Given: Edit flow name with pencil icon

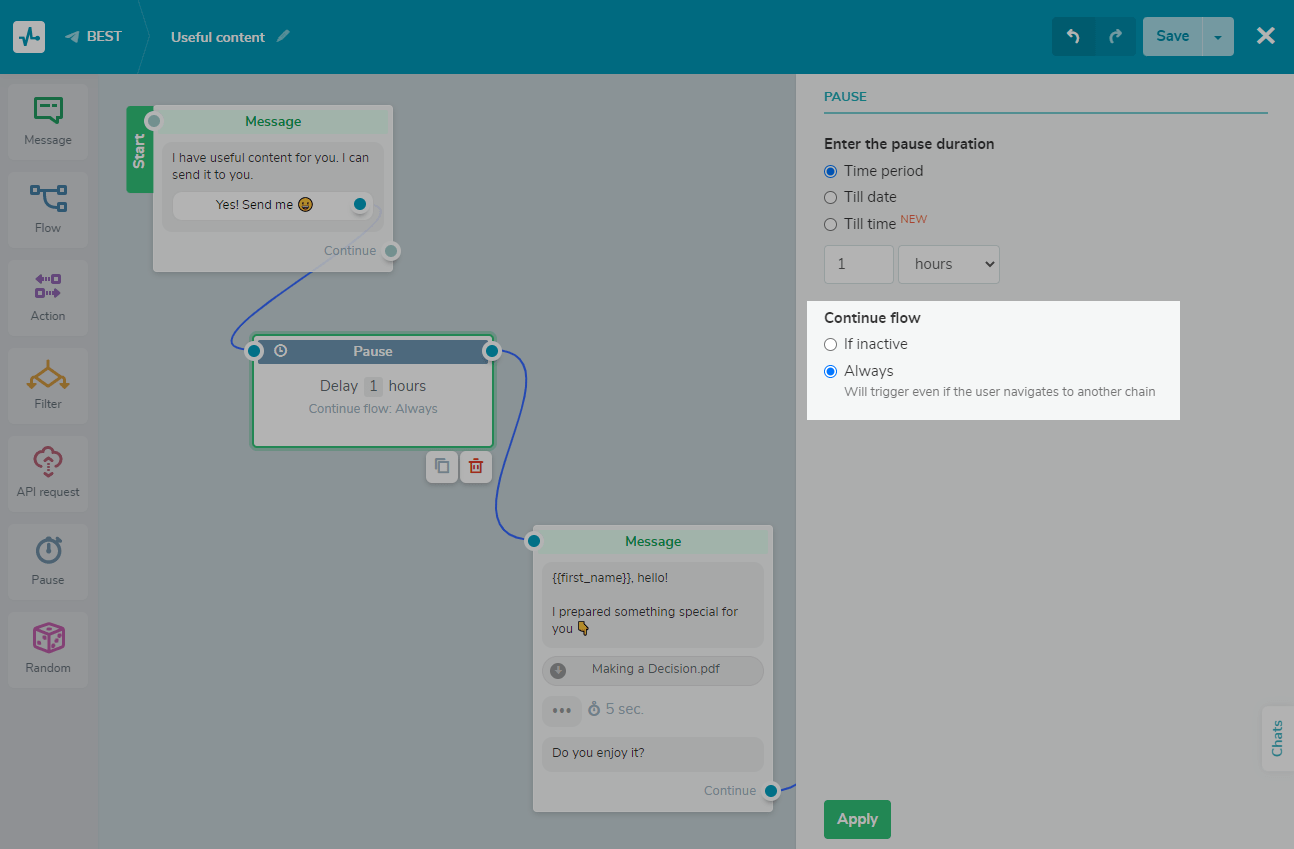Looking at the screenshot, I should tap(284, 37).
